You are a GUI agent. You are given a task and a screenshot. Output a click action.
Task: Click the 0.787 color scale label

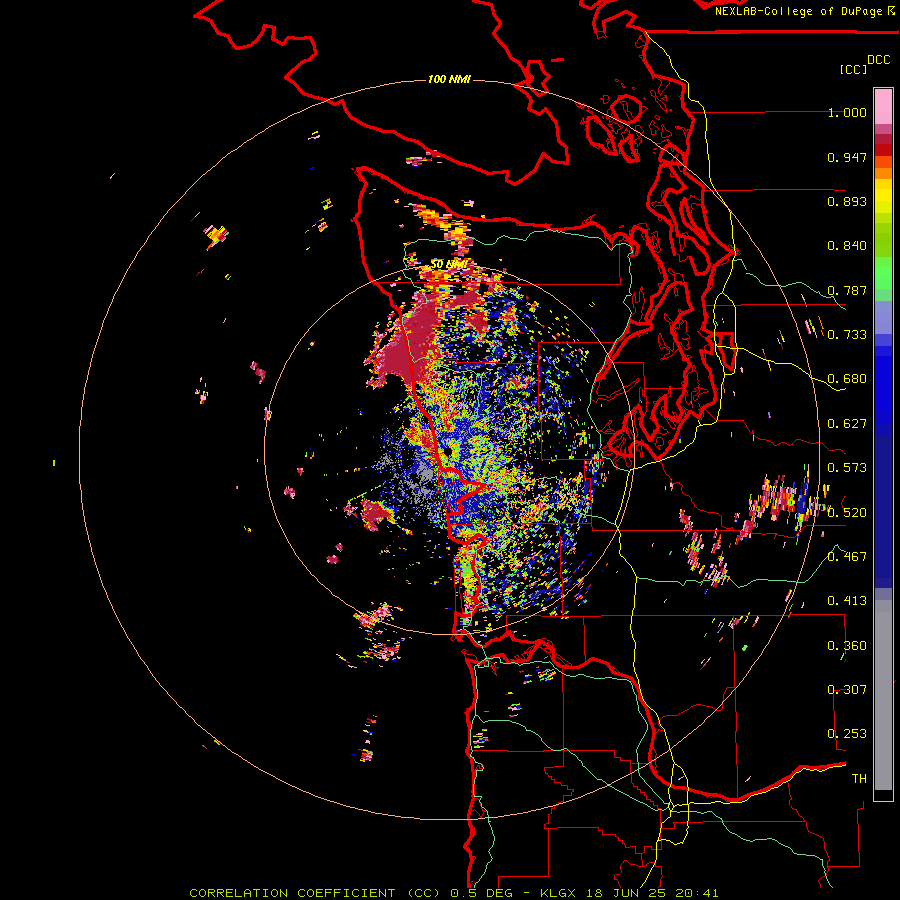847,290
